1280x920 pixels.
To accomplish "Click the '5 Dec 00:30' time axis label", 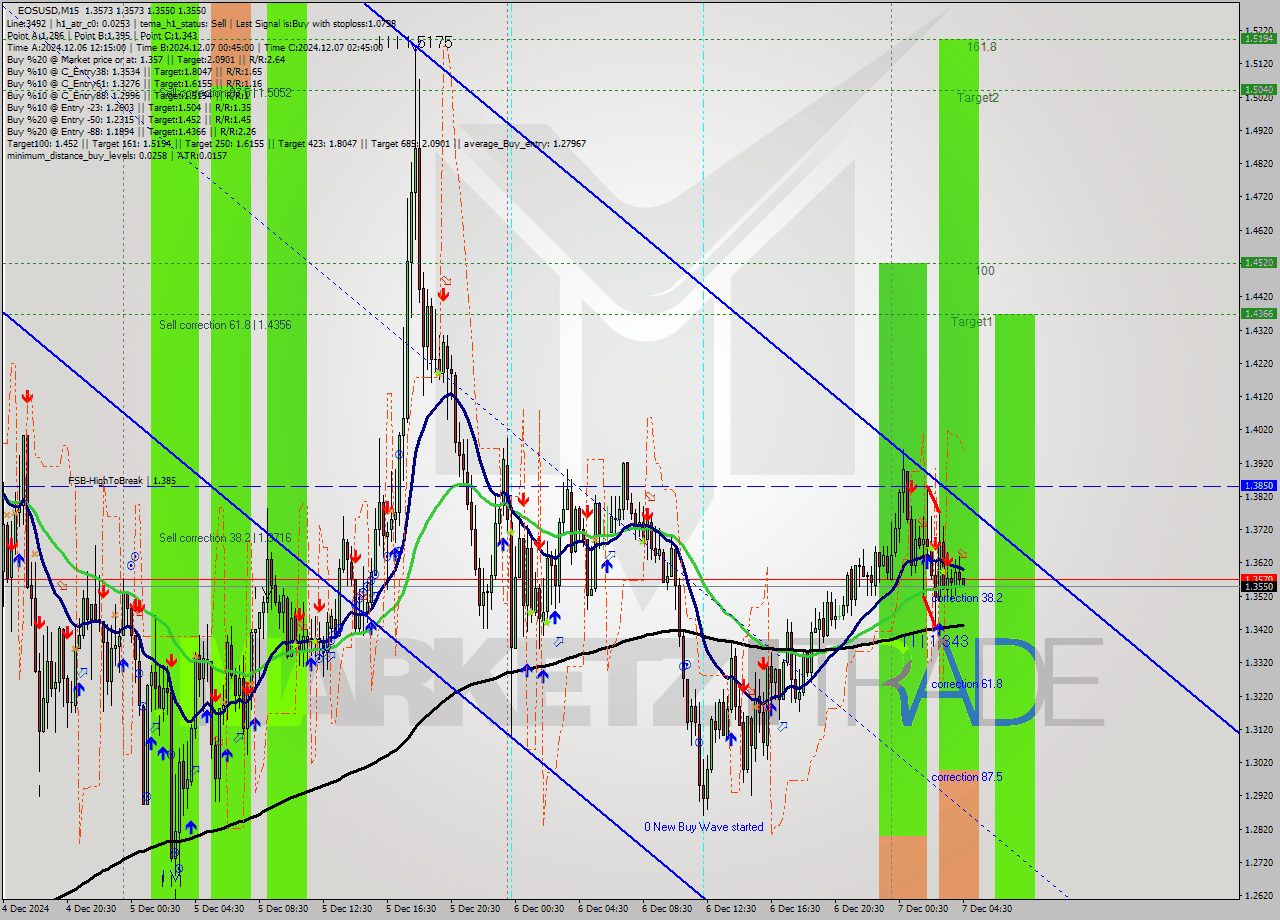I will pyautogui.click(x=155, y=909).
